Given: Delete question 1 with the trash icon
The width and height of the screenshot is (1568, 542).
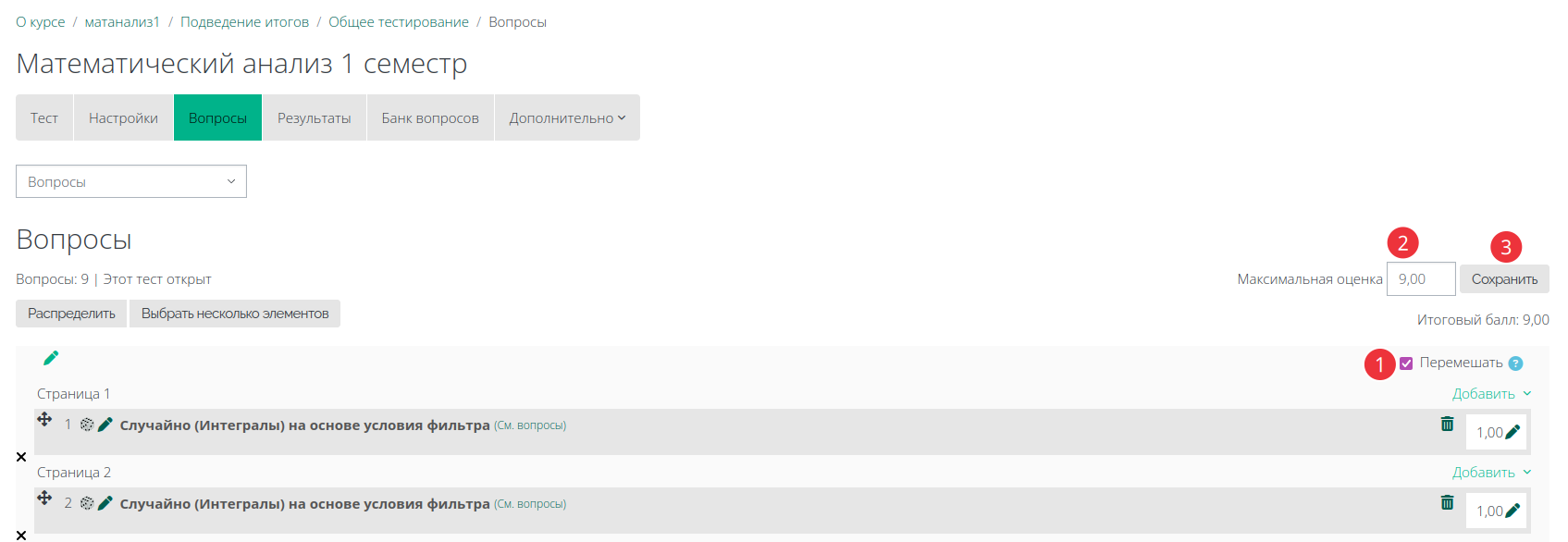Looking at the screenshot, I should click(1447, 424).
